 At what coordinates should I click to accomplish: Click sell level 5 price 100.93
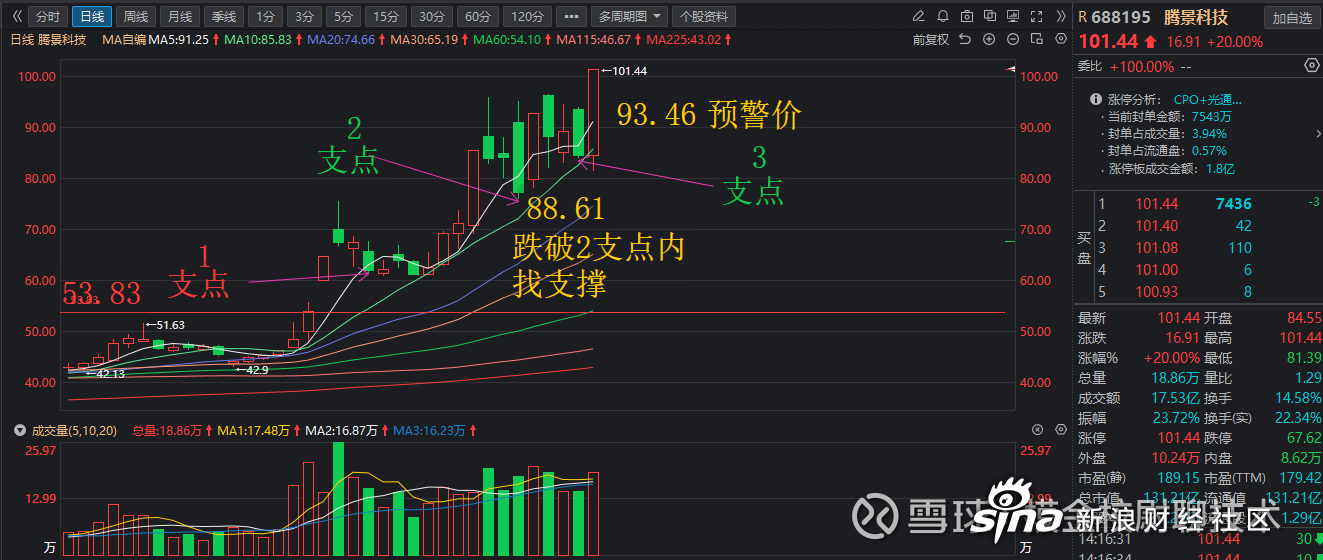pos(1157,292)
